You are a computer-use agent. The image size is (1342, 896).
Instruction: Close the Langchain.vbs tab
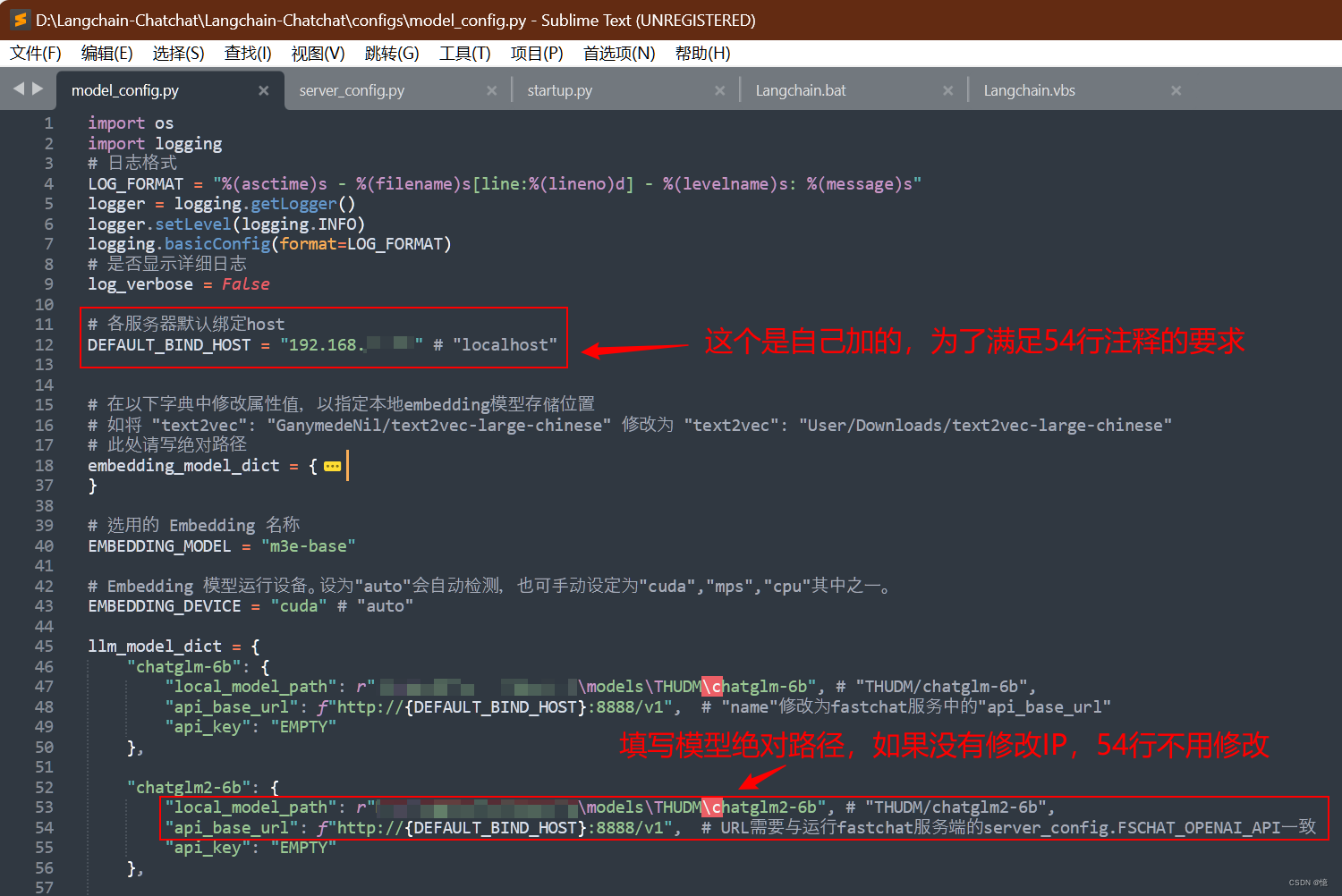1176,90
